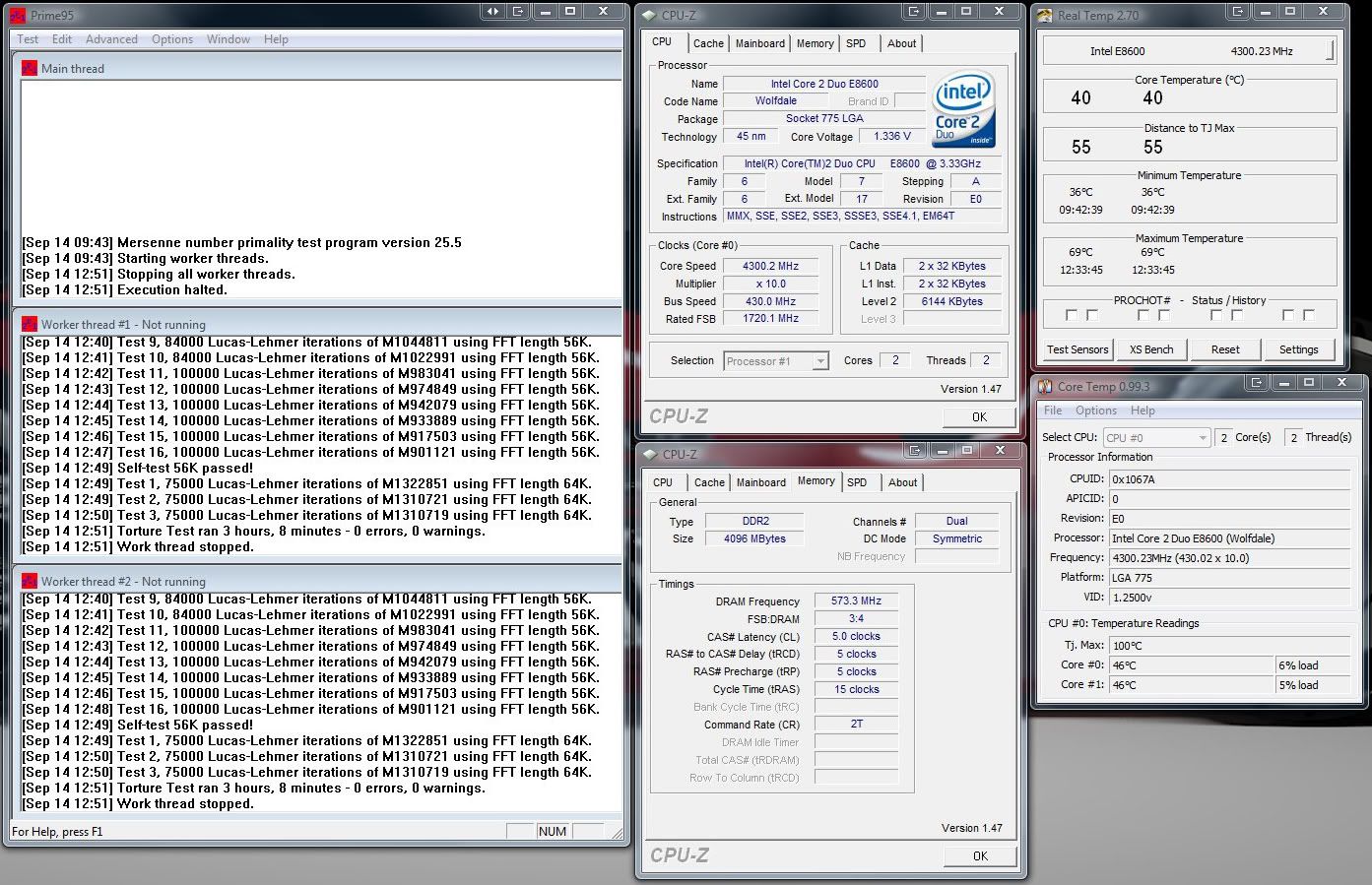Open the Edit menu in Prime95
Viewport: 1372px width, 885px height.
[62, 39]
